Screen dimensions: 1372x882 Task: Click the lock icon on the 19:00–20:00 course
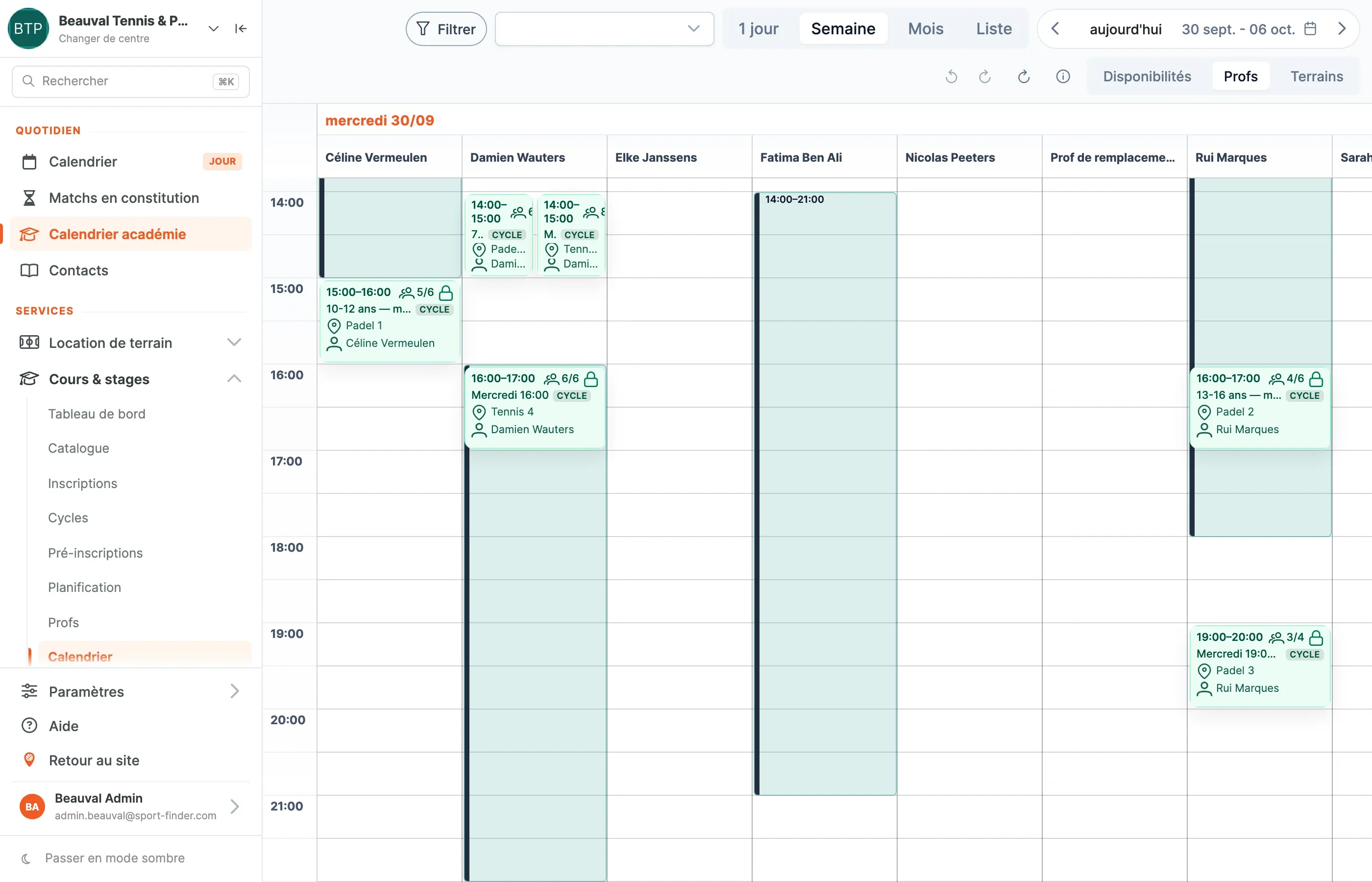(x=1316, y=637)
